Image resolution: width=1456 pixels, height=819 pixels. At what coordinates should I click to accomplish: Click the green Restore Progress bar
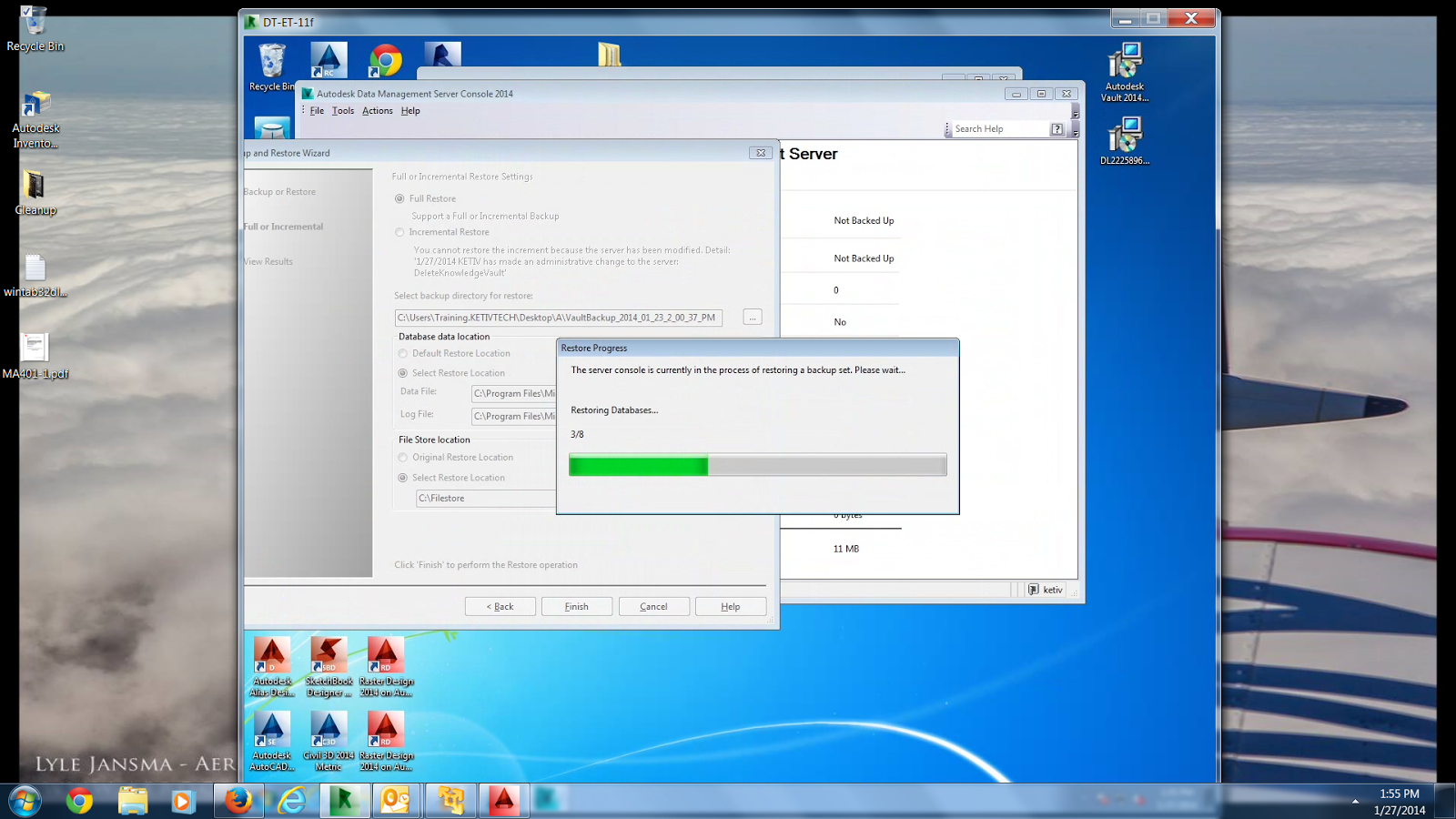pos(757,465)
